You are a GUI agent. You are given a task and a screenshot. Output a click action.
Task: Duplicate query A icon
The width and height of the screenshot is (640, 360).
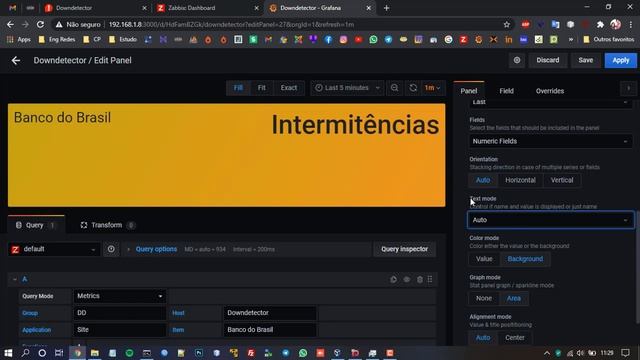(393, 279)
